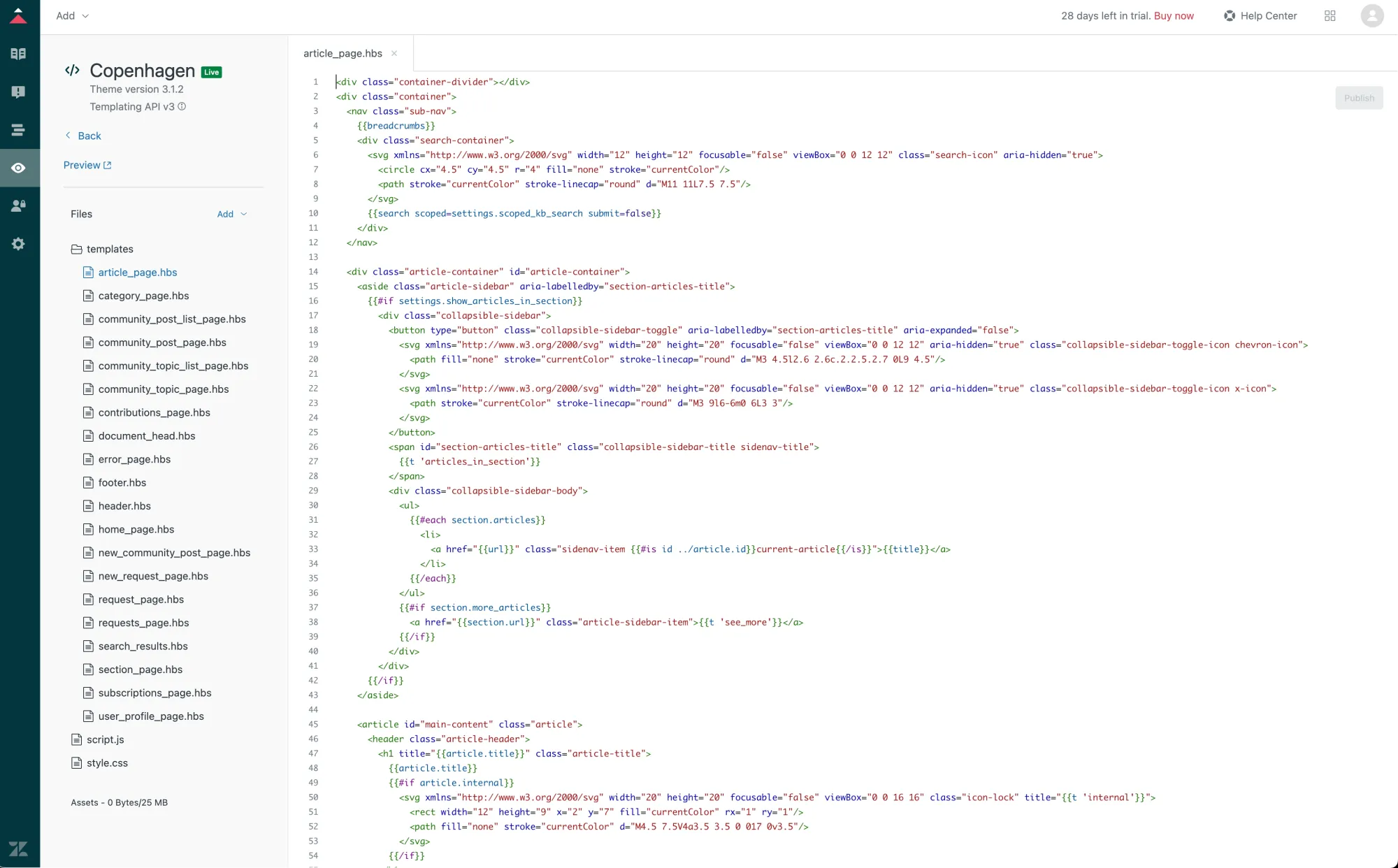Open requests_page.hbs file
1398x868 pixels.
tap(136, 623)
